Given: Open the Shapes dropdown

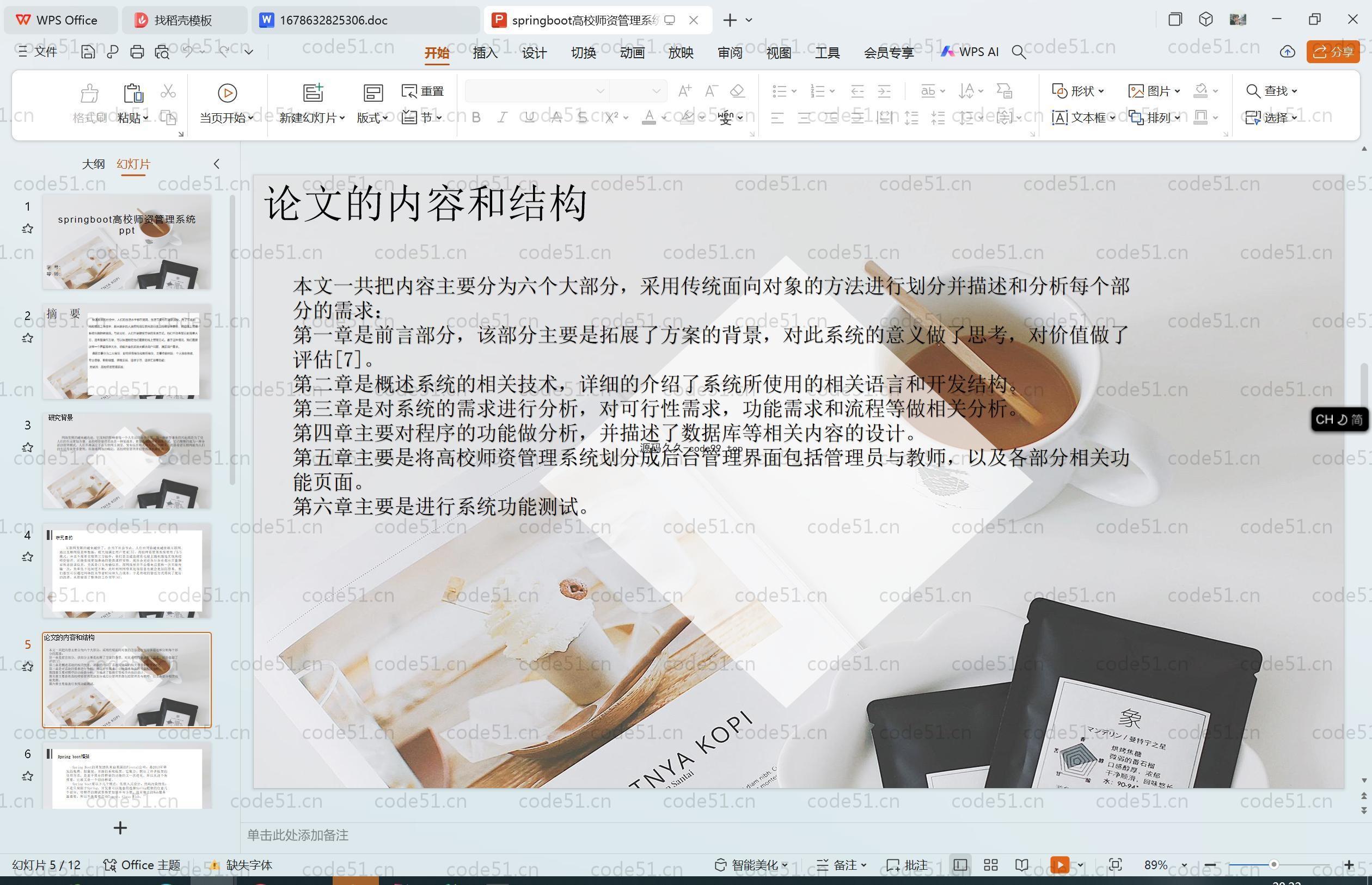Looking at the screenshot, I should 1077,91.
